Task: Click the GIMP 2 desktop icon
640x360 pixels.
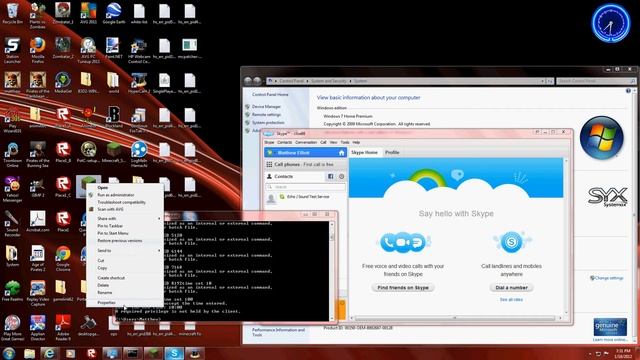Action: point(38,187)
